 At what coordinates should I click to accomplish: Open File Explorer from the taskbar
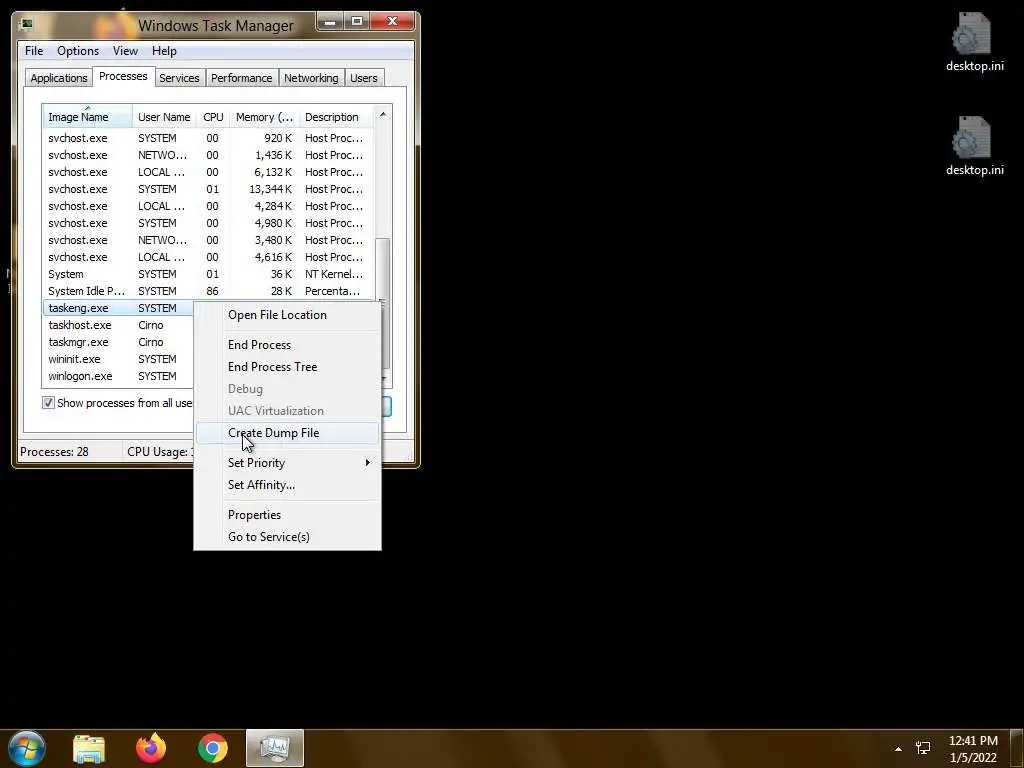click(89, 748)
